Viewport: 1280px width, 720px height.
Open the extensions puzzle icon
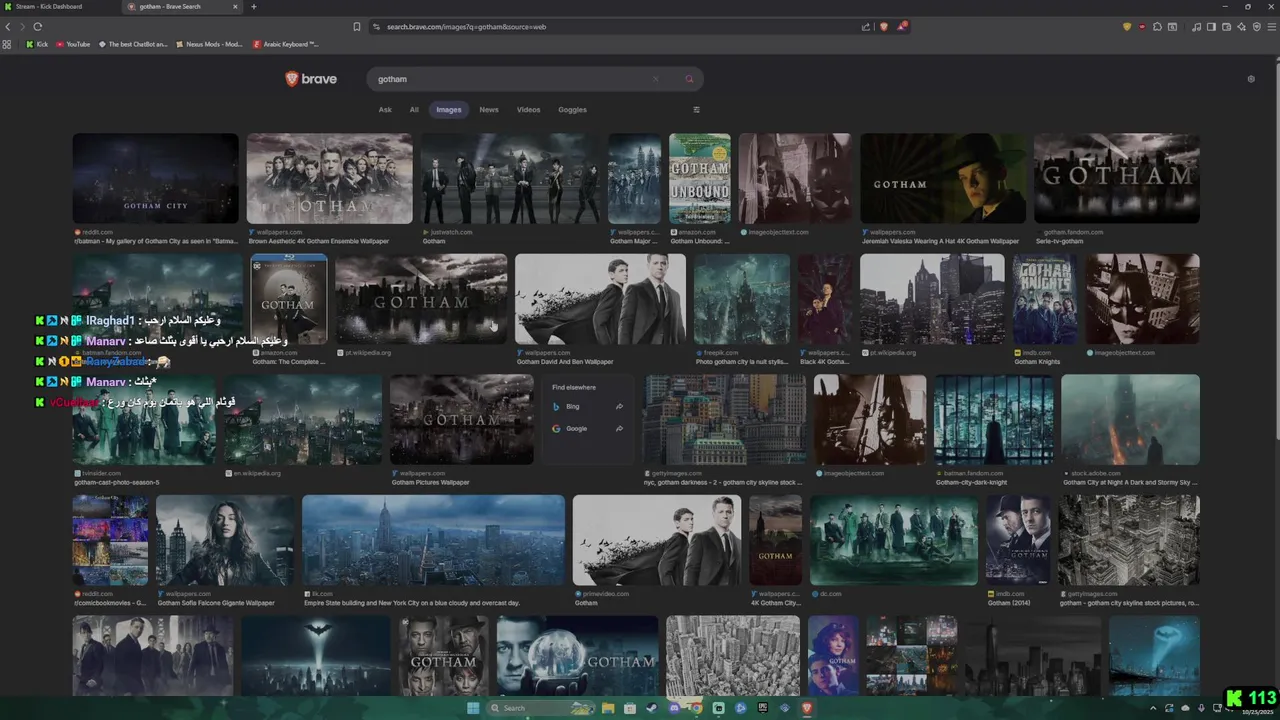click(1157, 27)
